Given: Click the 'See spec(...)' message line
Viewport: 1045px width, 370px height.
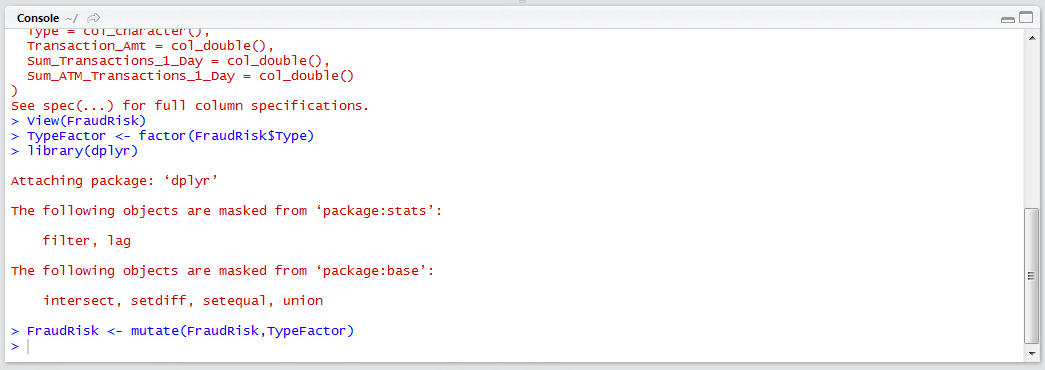Looking at the screenshot, I should point(190,105).
